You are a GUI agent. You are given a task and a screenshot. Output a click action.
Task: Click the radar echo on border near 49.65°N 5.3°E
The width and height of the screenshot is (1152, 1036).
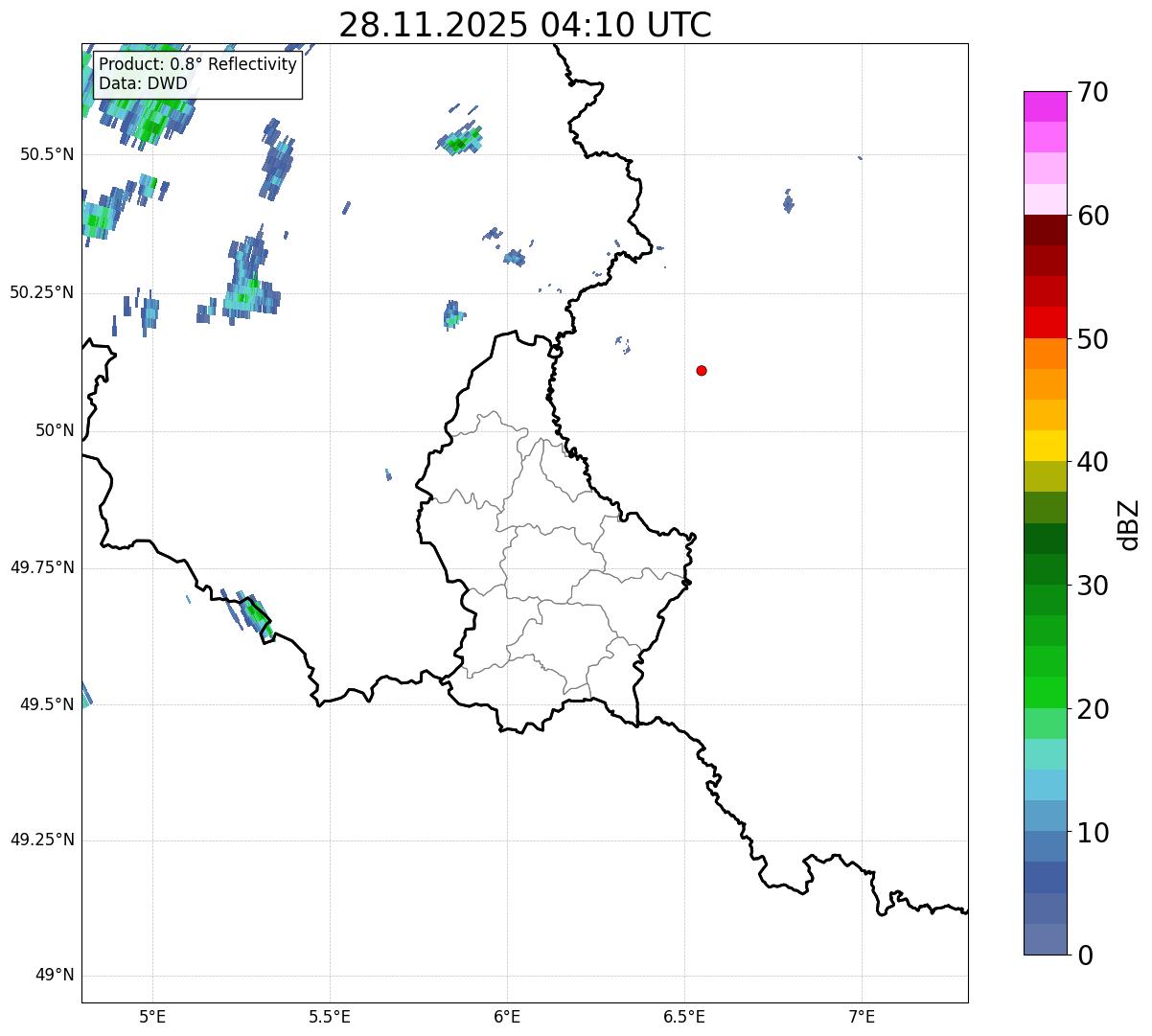pyautogui.click(x=256, y=612)
